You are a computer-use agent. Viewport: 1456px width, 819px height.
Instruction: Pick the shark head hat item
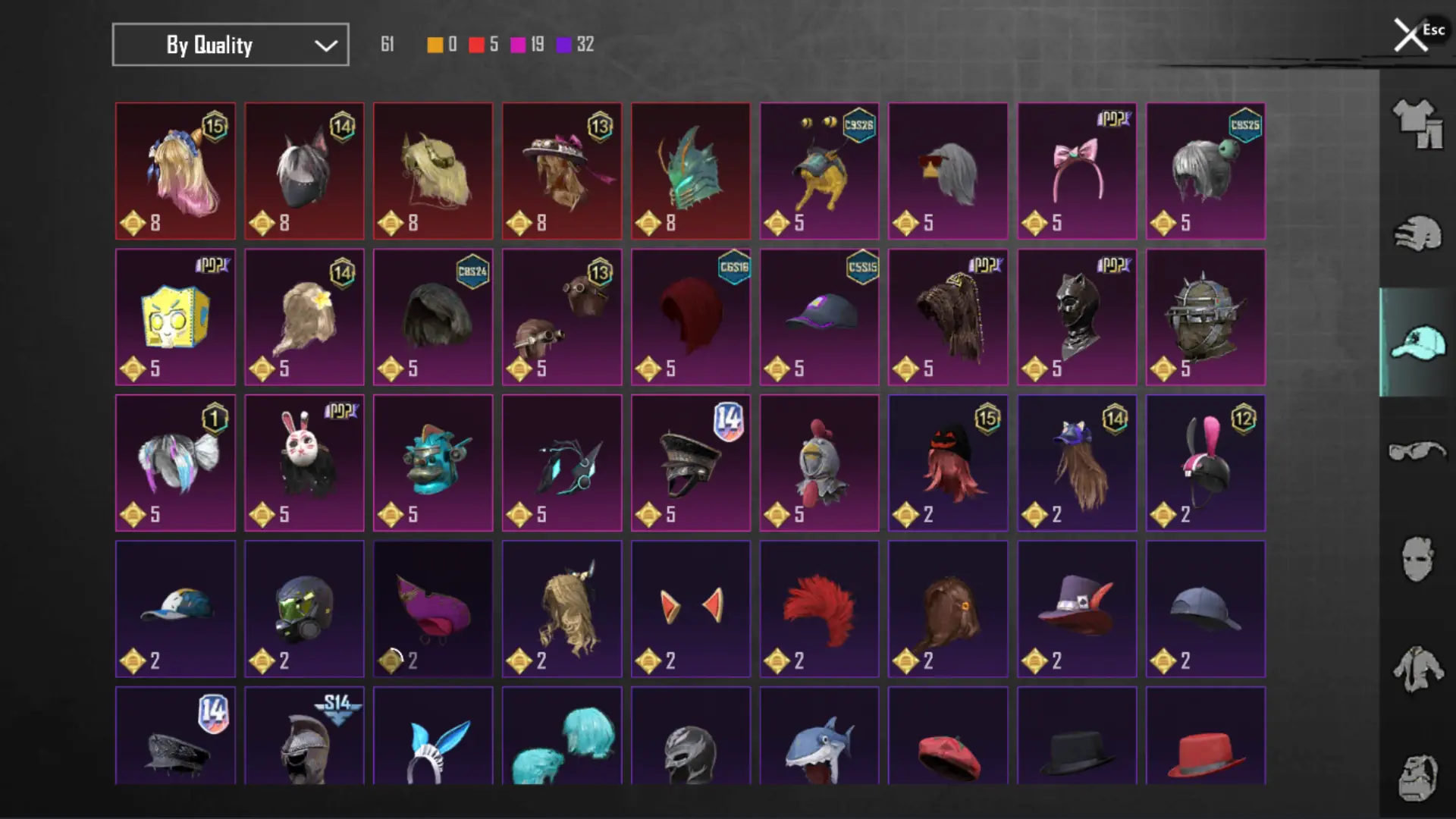coord(820,736)
